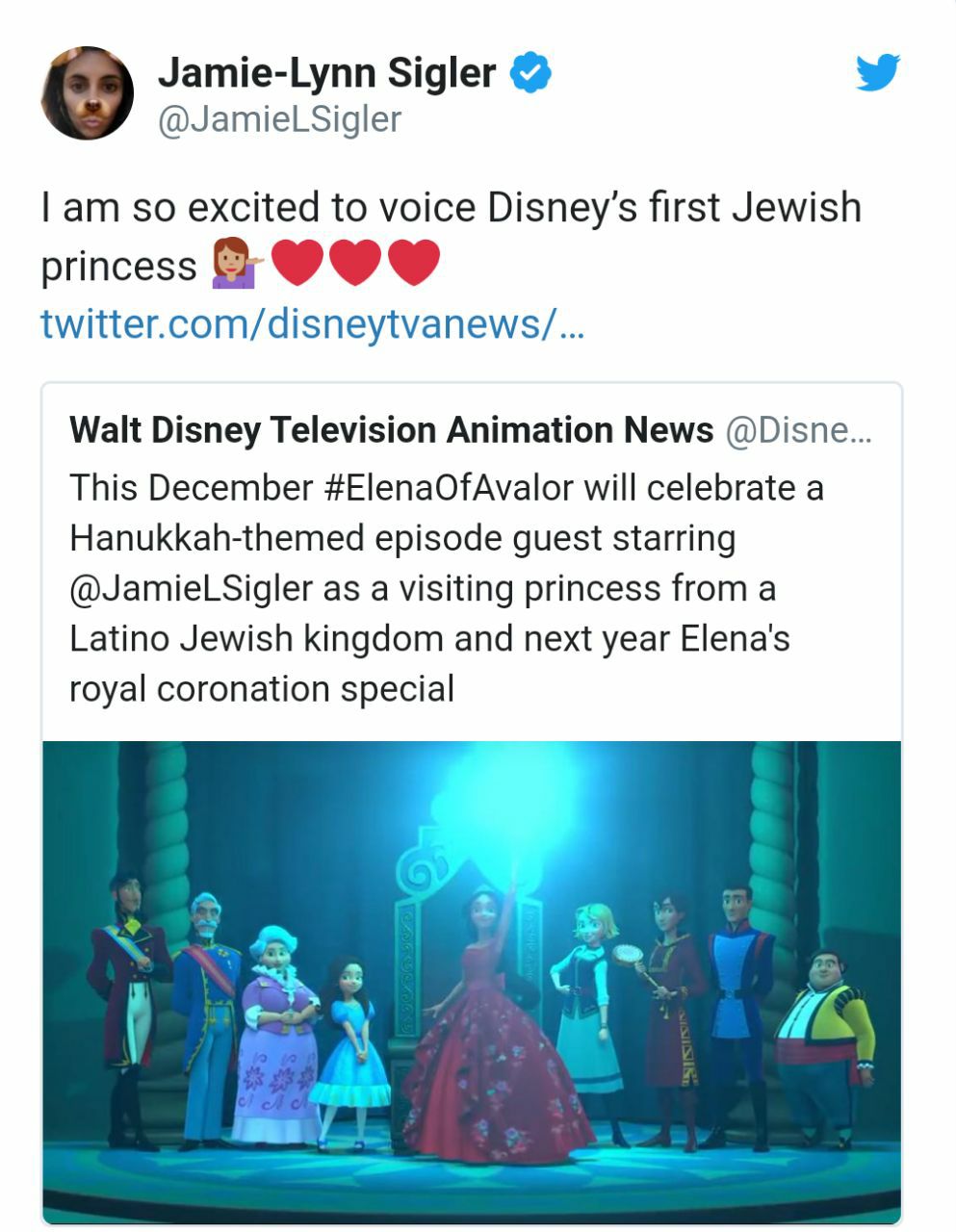Open Walt Disney Television Animation News name
This screenshot has width=956, height=1232.
391,430
